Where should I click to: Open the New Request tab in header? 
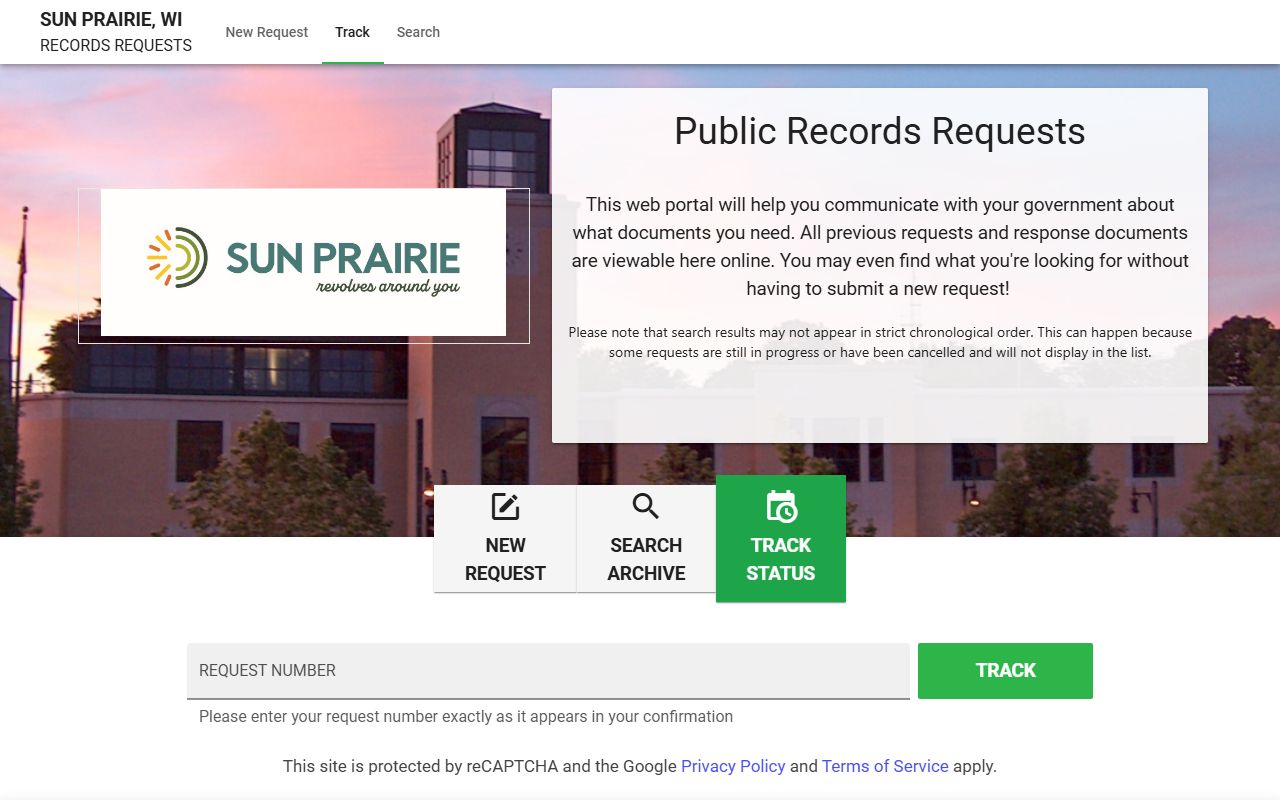click(267, 32)
